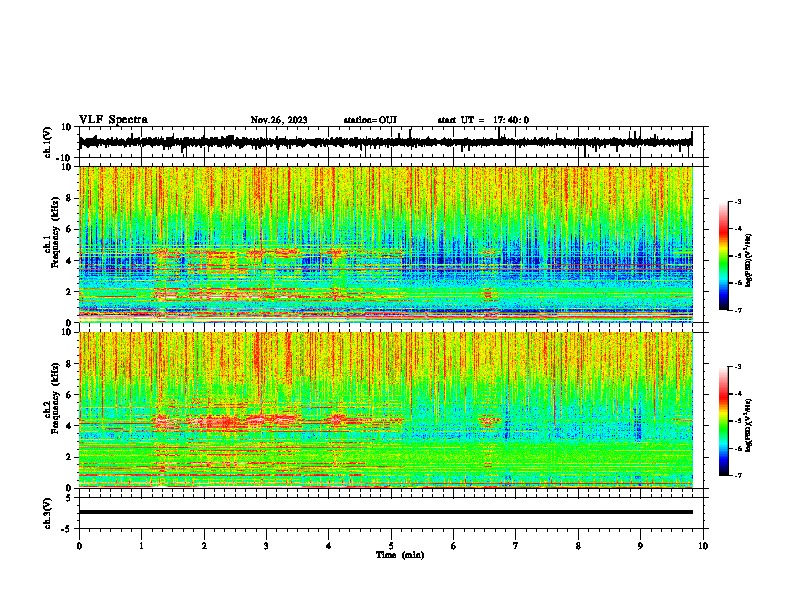Click the ch.1 colorbar log(PSD) unit label
Image resolution: width=792 pixels, height=612 pixels.
pyautogui.click(x=749, y=261)
